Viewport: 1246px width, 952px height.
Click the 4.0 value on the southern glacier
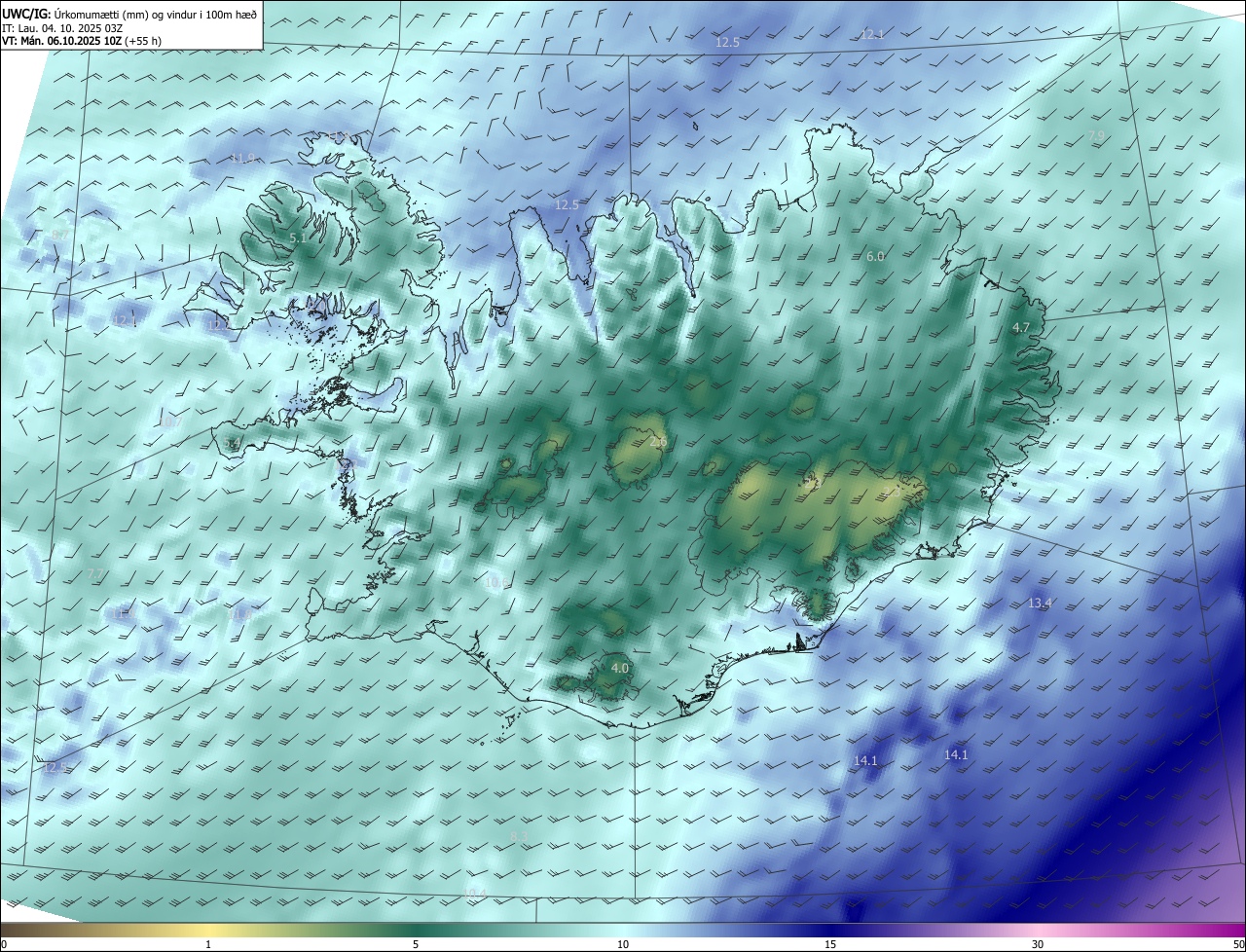[x=620, y=668]
